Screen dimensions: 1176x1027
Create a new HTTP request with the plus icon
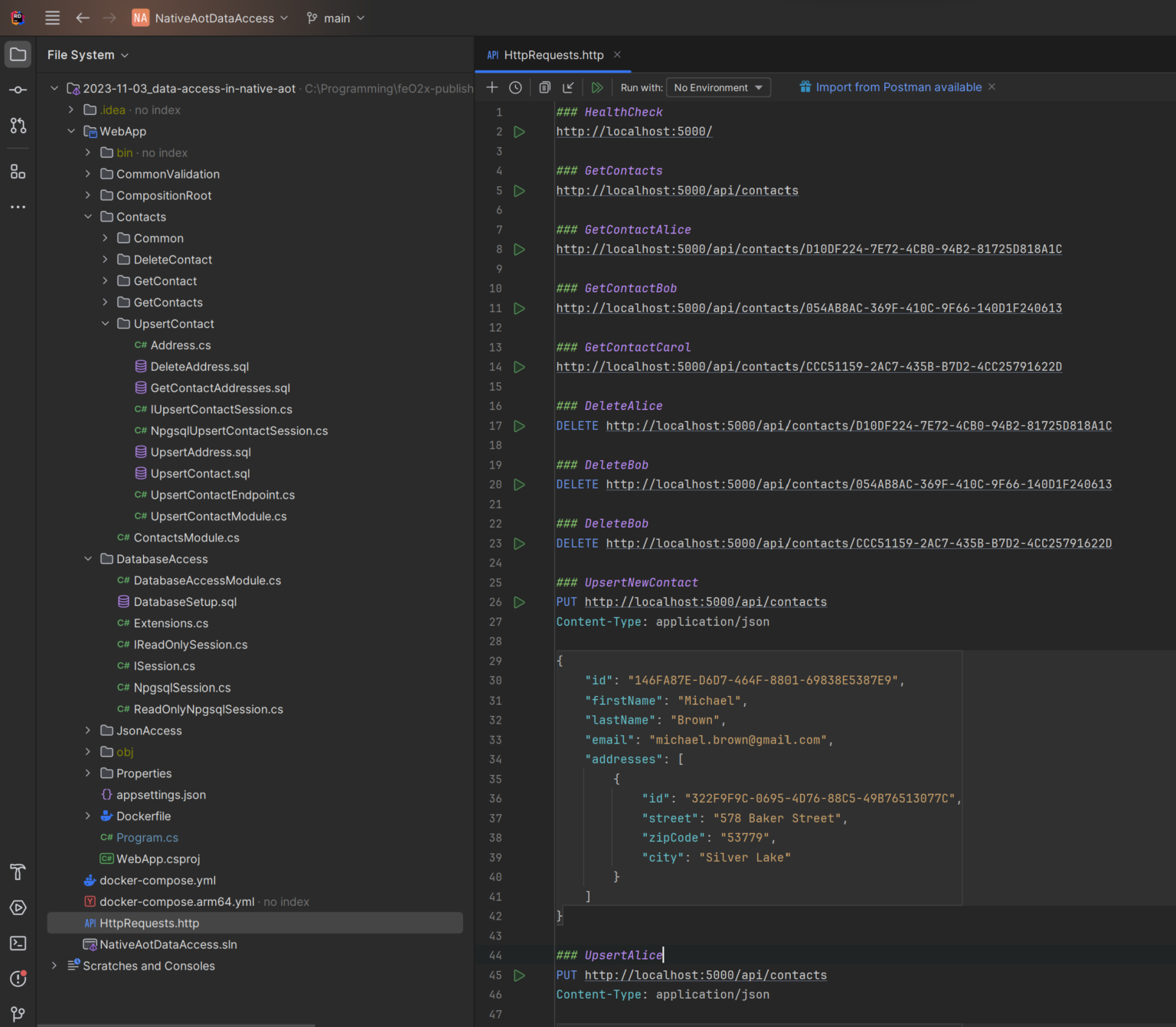[x=492, y=87]
